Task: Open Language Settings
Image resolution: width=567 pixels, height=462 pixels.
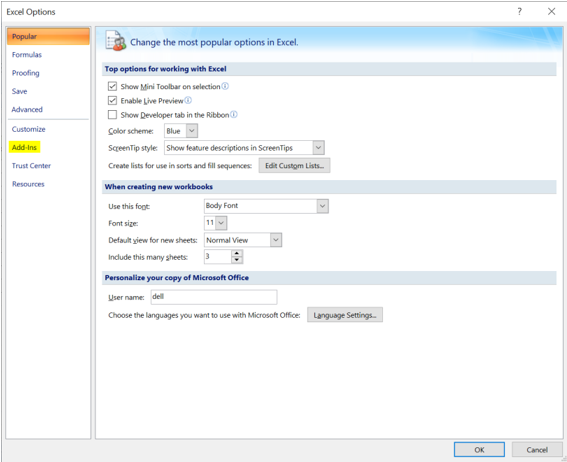Action: pos(345,315)
